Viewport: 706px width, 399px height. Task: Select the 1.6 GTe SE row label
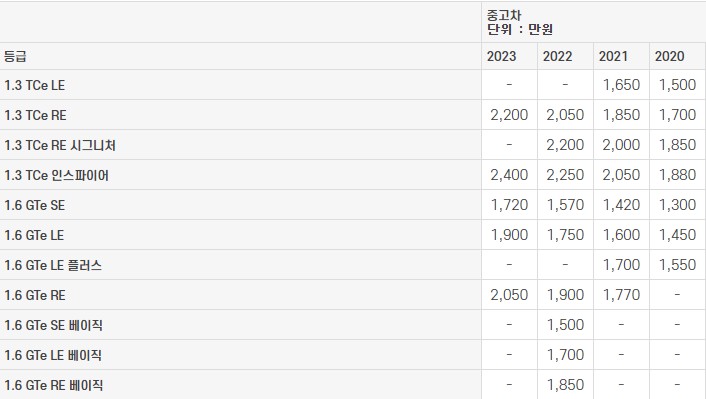35,205
